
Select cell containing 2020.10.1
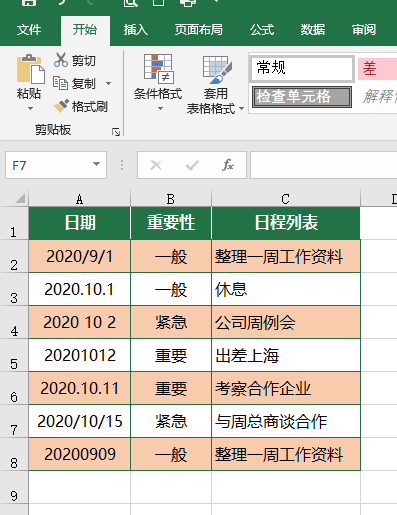(x=79, y=289)
